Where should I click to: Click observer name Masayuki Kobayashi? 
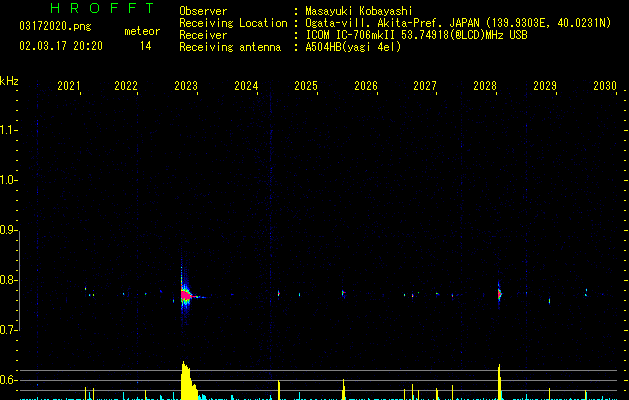pyautogui.click(x=359, y=11)
